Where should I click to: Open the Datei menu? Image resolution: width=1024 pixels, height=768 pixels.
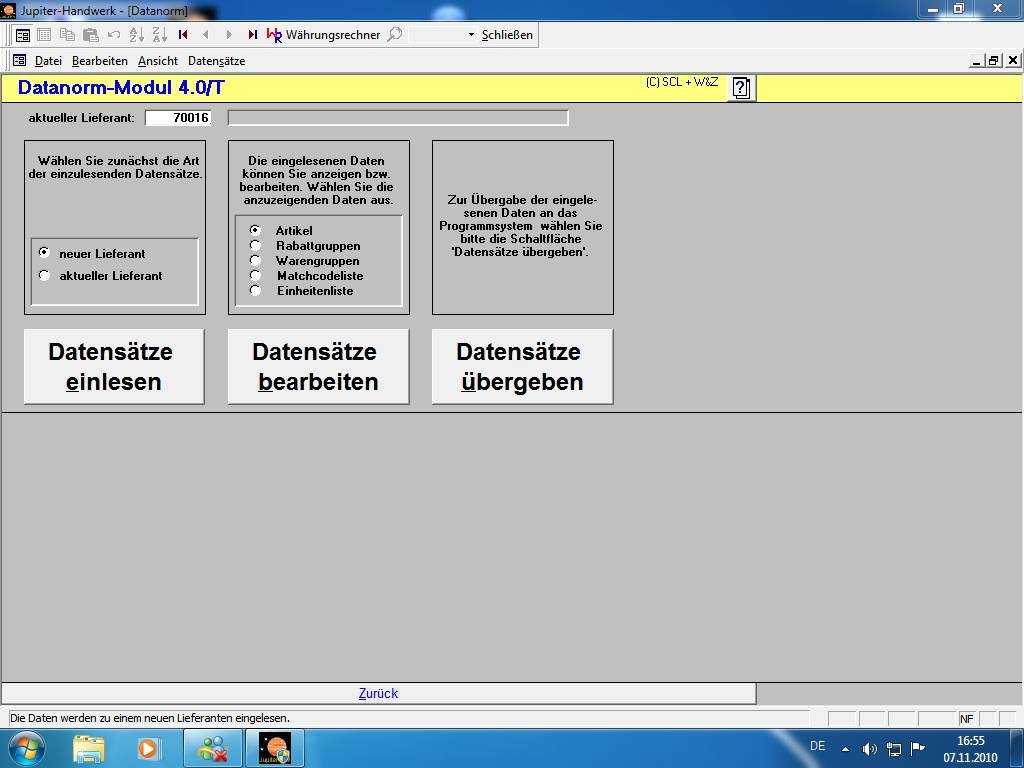[48, 61]
